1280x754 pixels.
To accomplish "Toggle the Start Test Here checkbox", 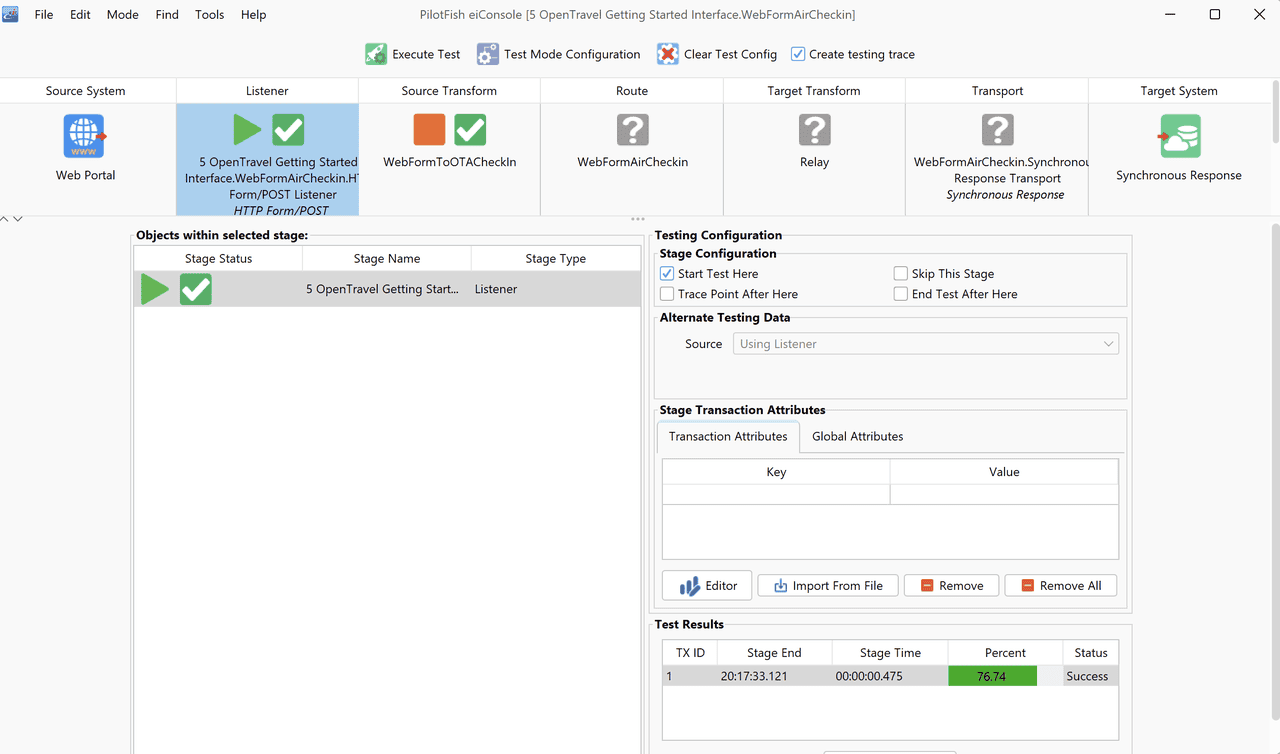I will tap(667, 273).
